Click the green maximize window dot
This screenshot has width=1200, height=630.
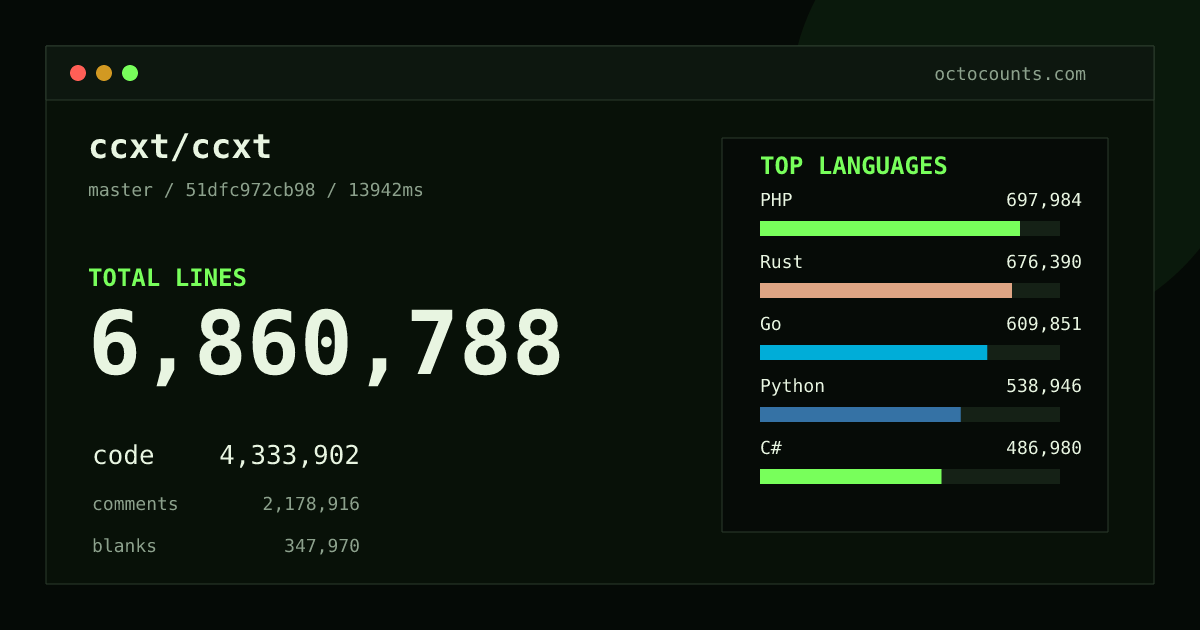(130, 73)
